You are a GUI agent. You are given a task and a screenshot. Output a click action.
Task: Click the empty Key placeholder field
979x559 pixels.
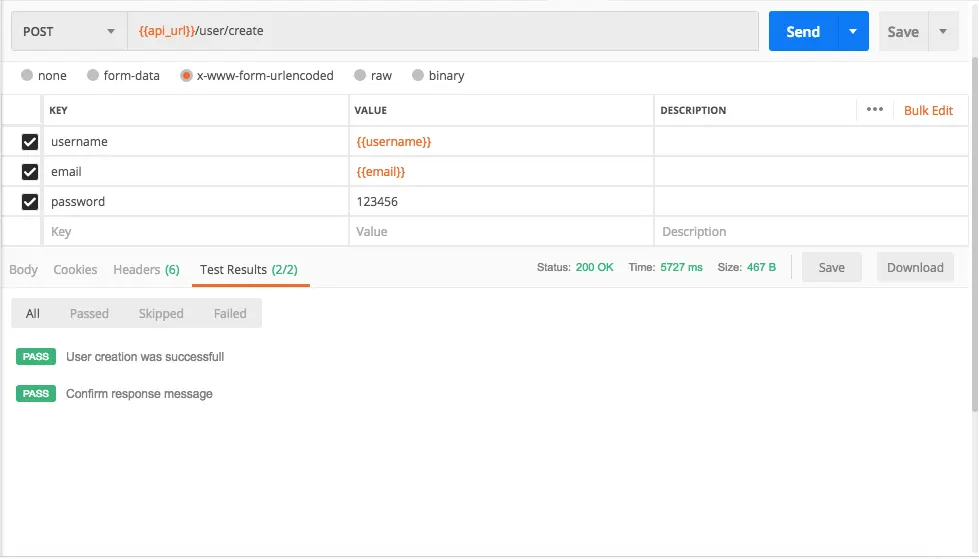pyautogui.click(x=195, y=232)
